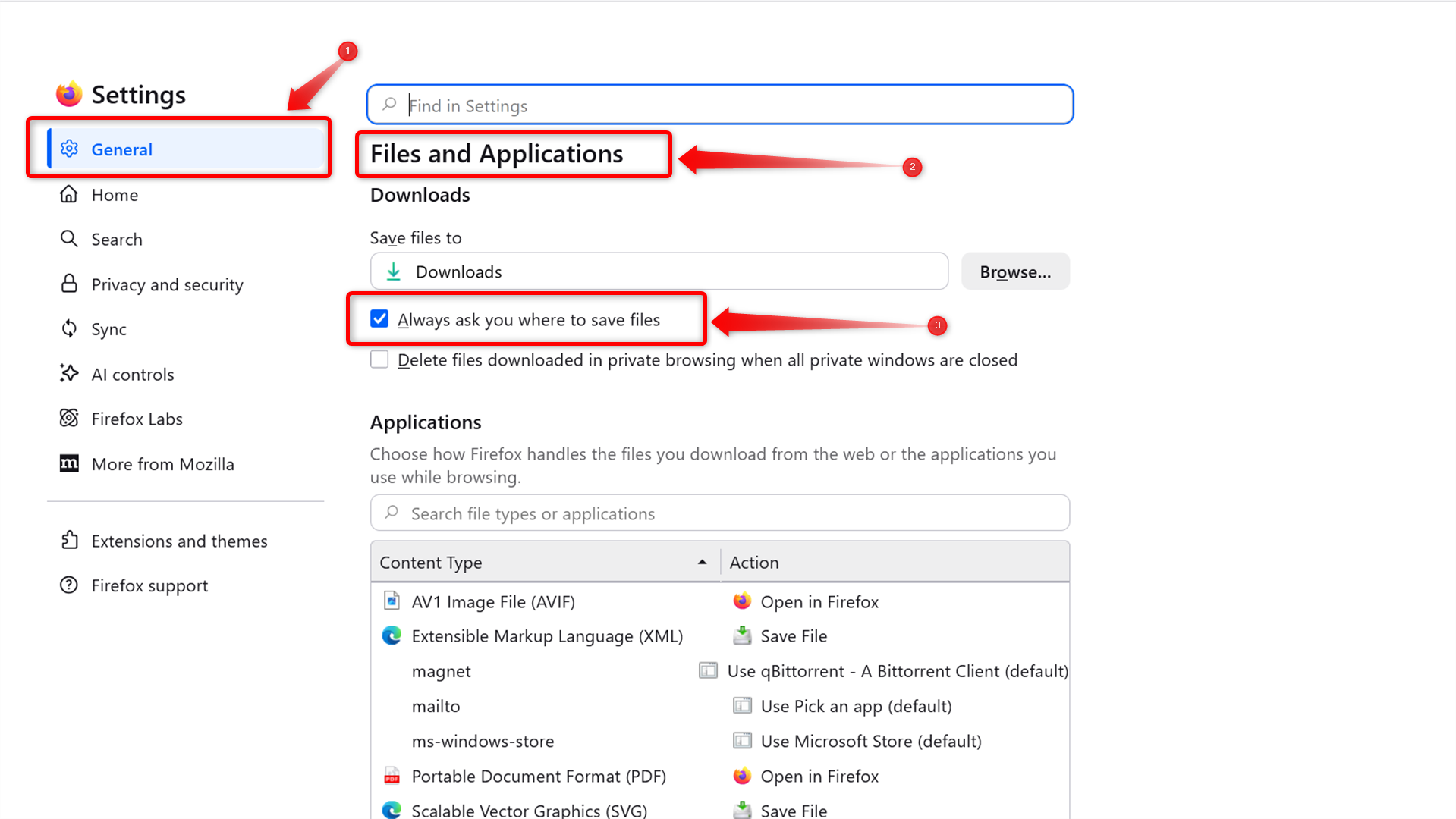Image resolution: width=1456 pixels, height=819 pixels.
Task: Open More from Mozilla category
Action: click(186, 463)
